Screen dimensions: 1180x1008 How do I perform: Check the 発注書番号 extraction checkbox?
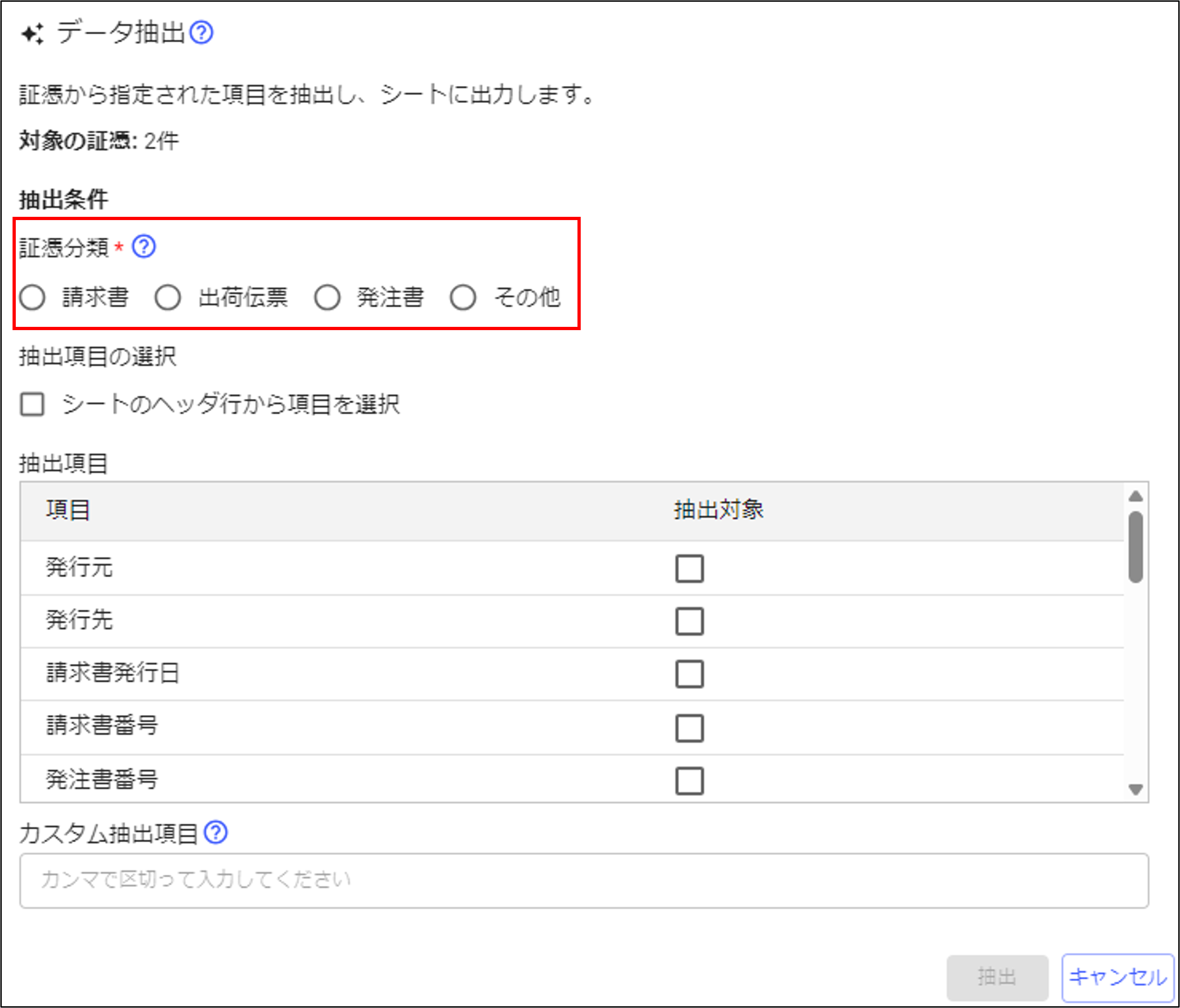pyautogui.click(x=689, y=780)
